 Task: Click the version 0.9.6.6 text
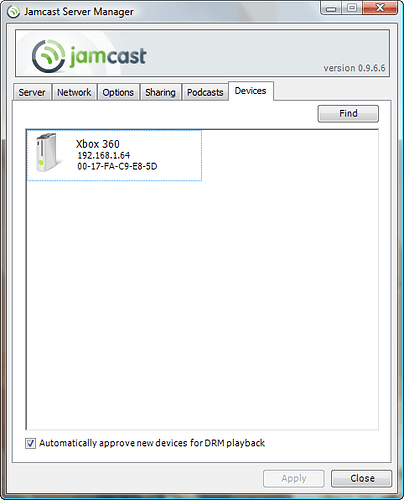(354, 68)
